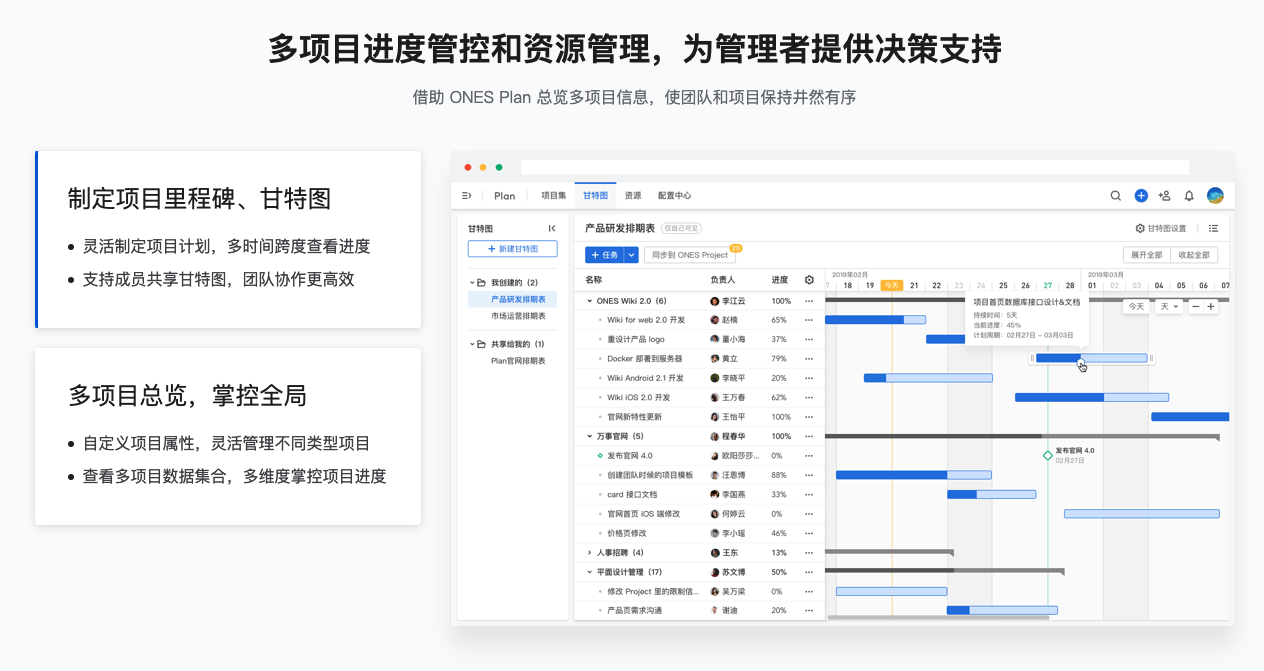Click the 新建甘特图 button
Image resolution: width=1264 pixels, height=671 pixels.
tap(512, 249)
